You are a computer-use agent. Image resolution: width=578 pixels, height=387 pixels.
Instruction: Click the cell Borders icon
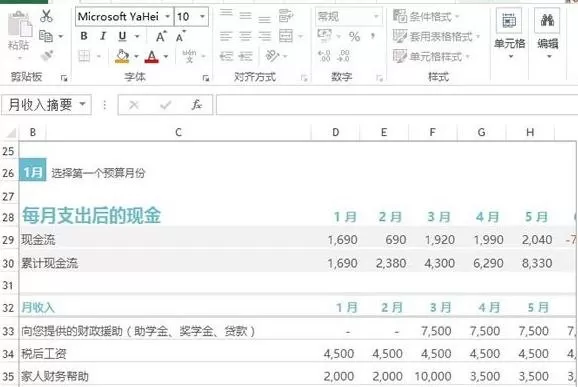click(84, 56)
